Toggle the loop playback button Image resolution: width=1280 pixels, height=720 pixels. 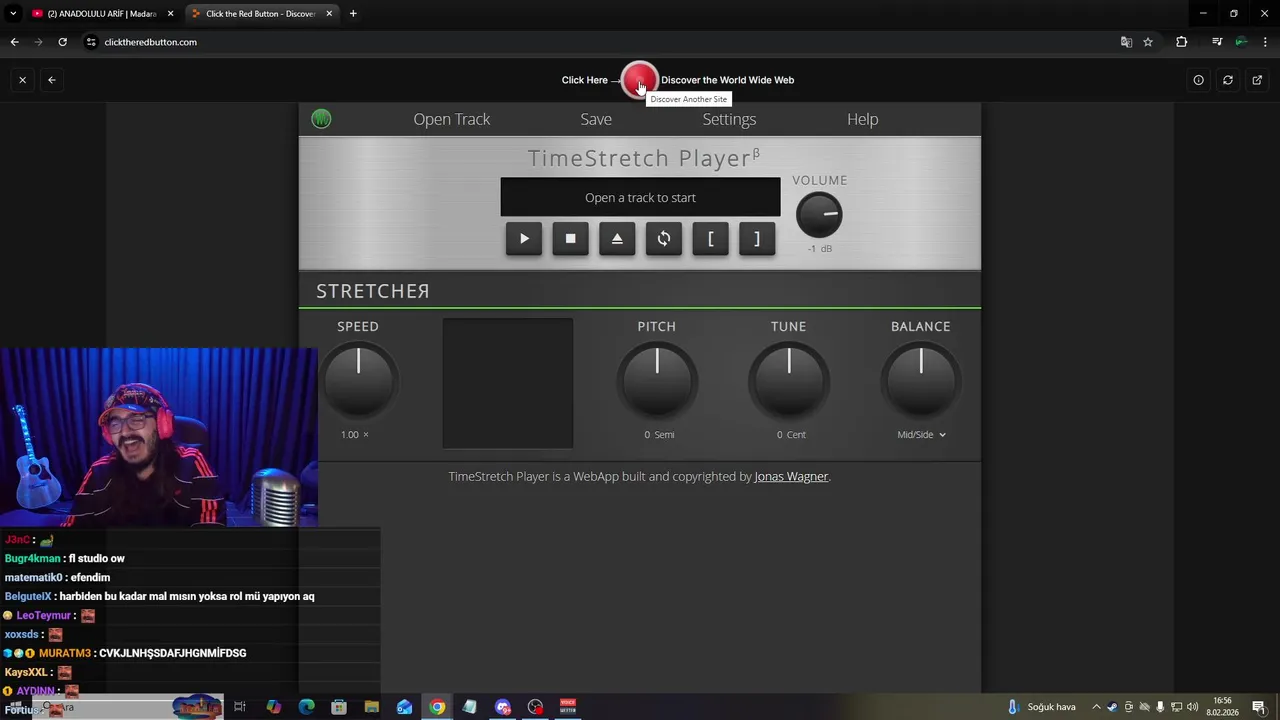664,238
